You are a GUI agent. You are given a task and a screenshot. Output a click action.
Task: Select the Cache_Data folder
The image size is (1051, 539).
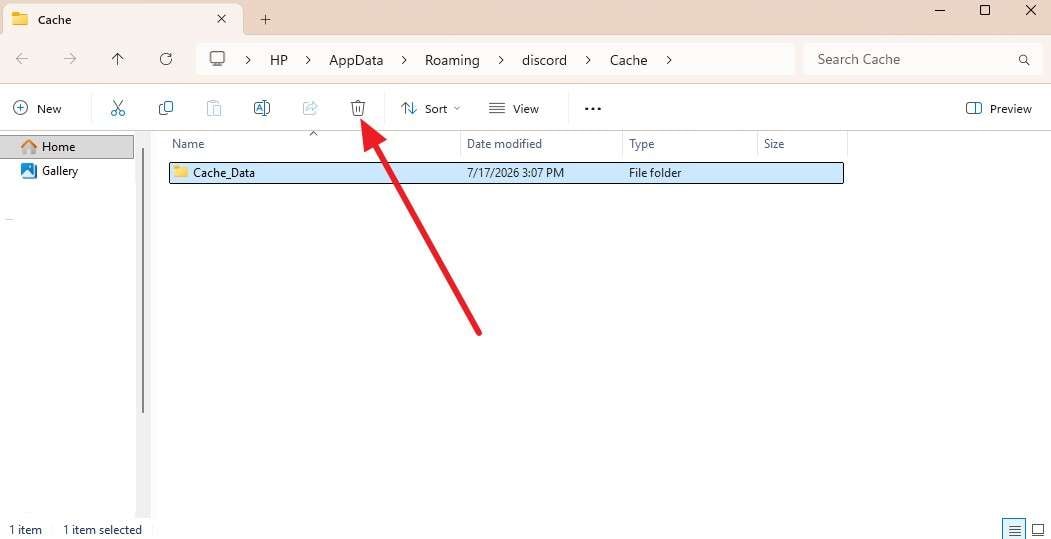coord(506,172)
